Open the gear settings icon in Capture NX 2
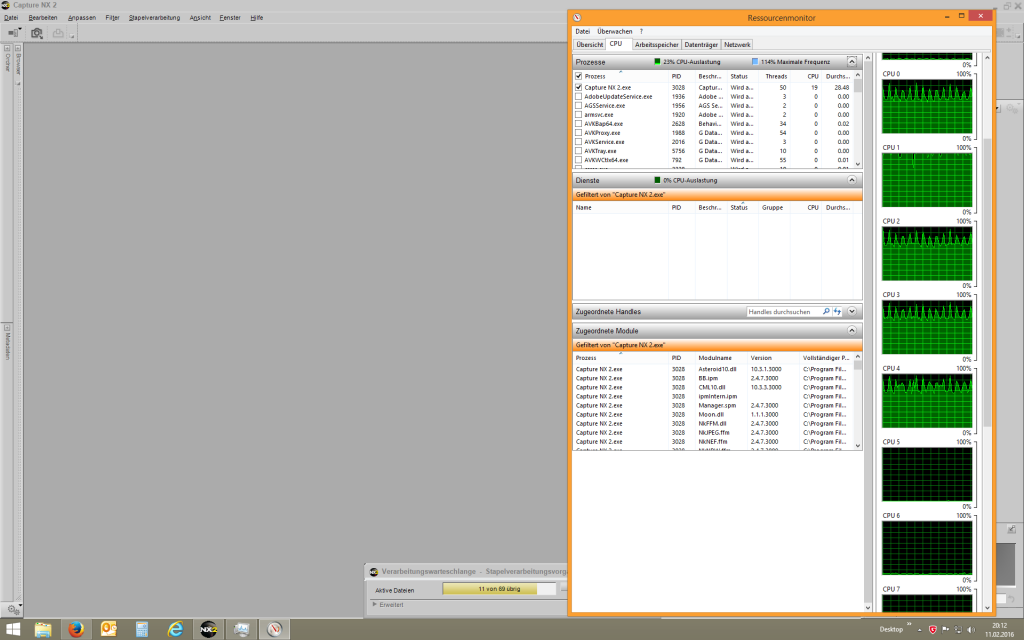Screen dimensions: 1024x640 [x=13, y=609]
